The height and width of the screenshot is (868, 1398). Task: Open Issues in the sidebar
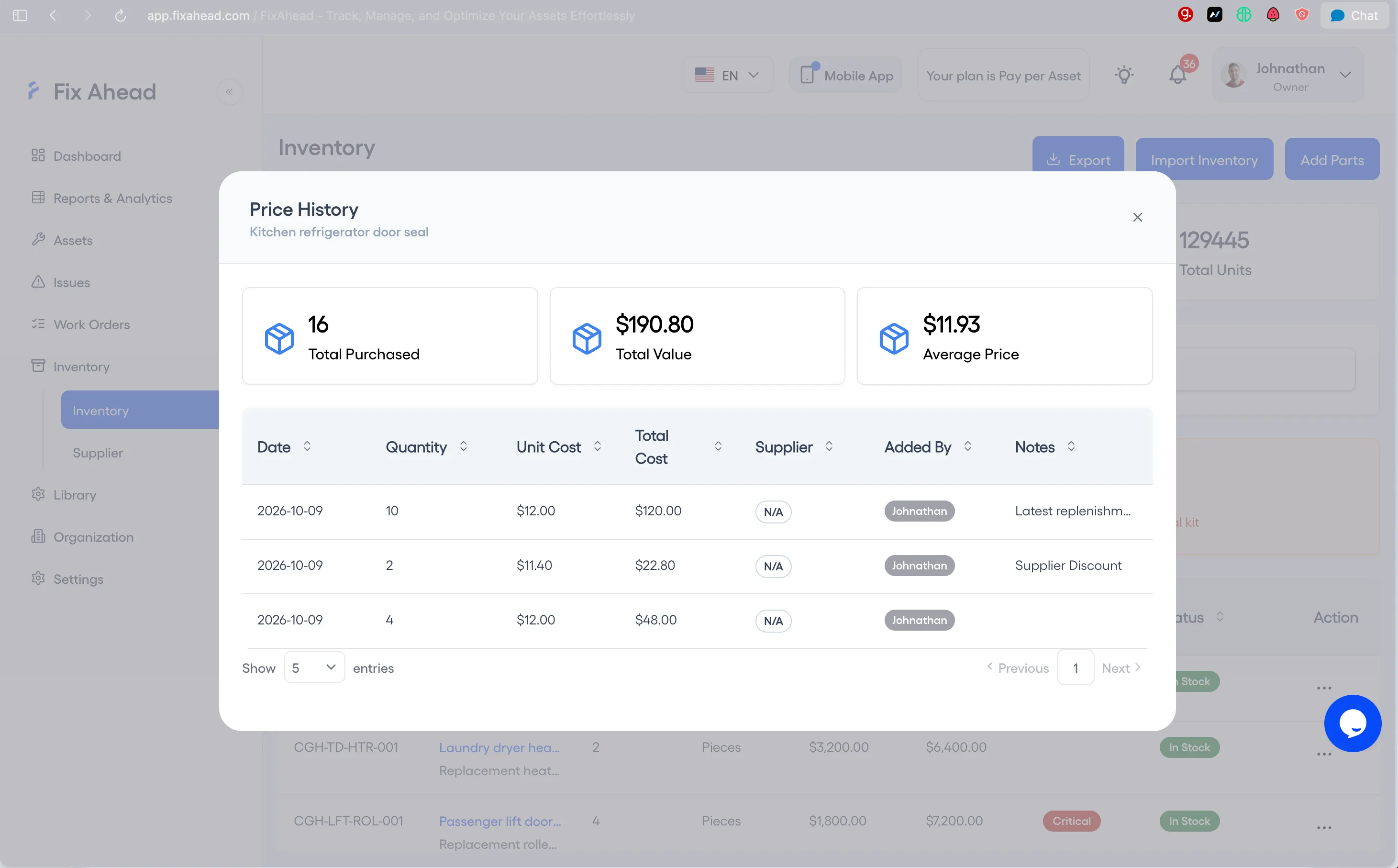coord(60,282)
